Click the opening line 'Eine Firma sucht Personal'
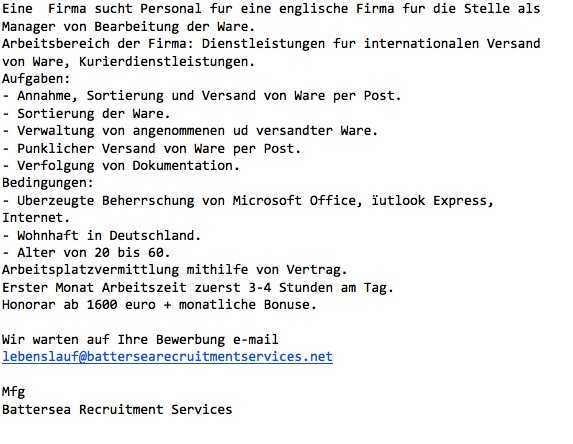Image resolution: width=573 pixels, height=444 pixels. click(271, 9)
